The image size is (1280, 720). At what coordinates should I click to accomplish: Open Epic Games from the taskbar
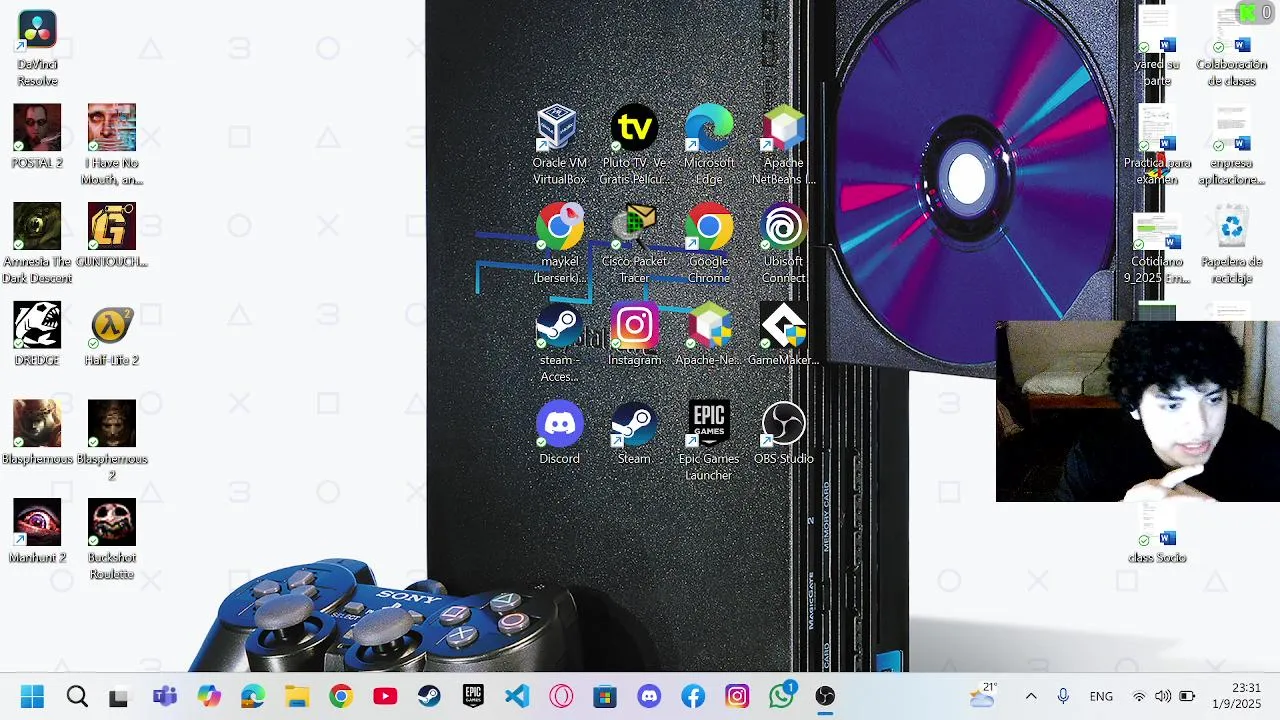473,696
